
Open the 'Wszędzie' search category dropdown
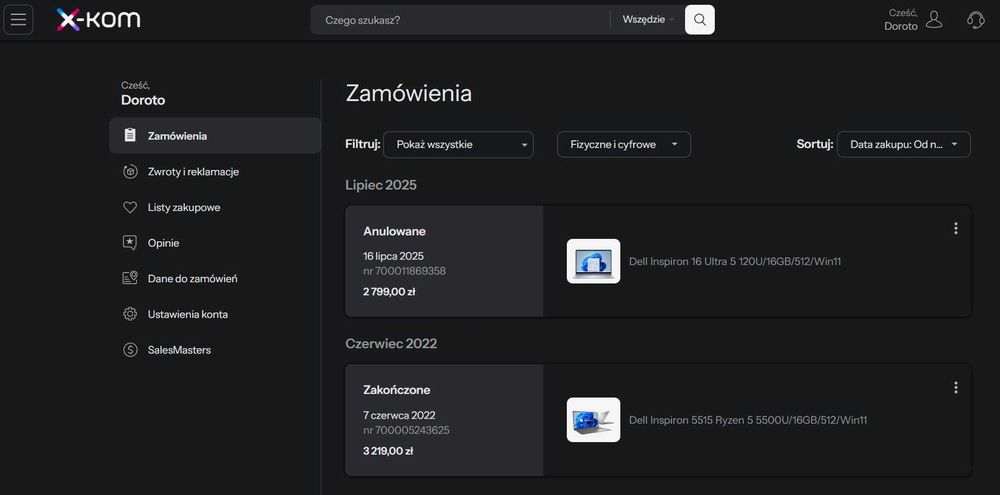648,20
